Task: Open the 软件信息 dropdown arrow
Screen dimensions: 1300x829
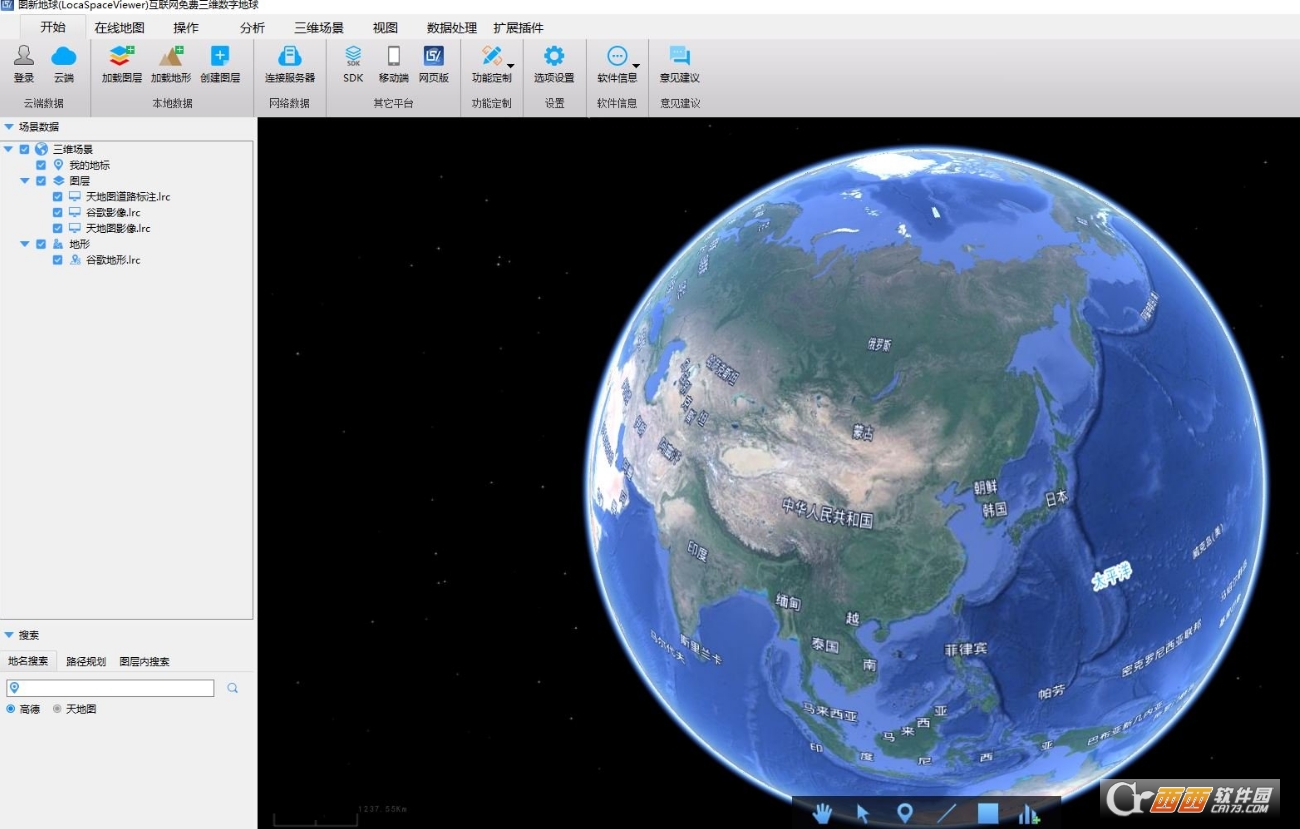Action: tap(636, 66)
